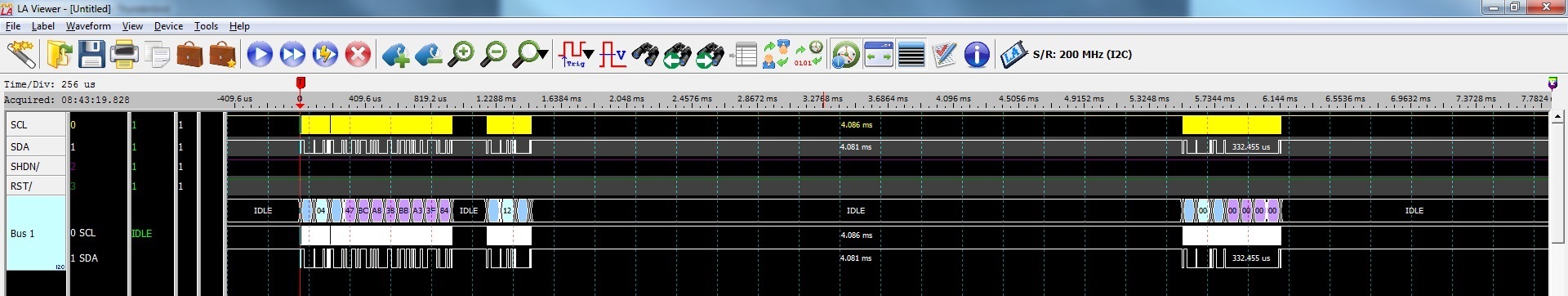Toggle the horizontal lines waveform mode button

(x=911, y=55)
